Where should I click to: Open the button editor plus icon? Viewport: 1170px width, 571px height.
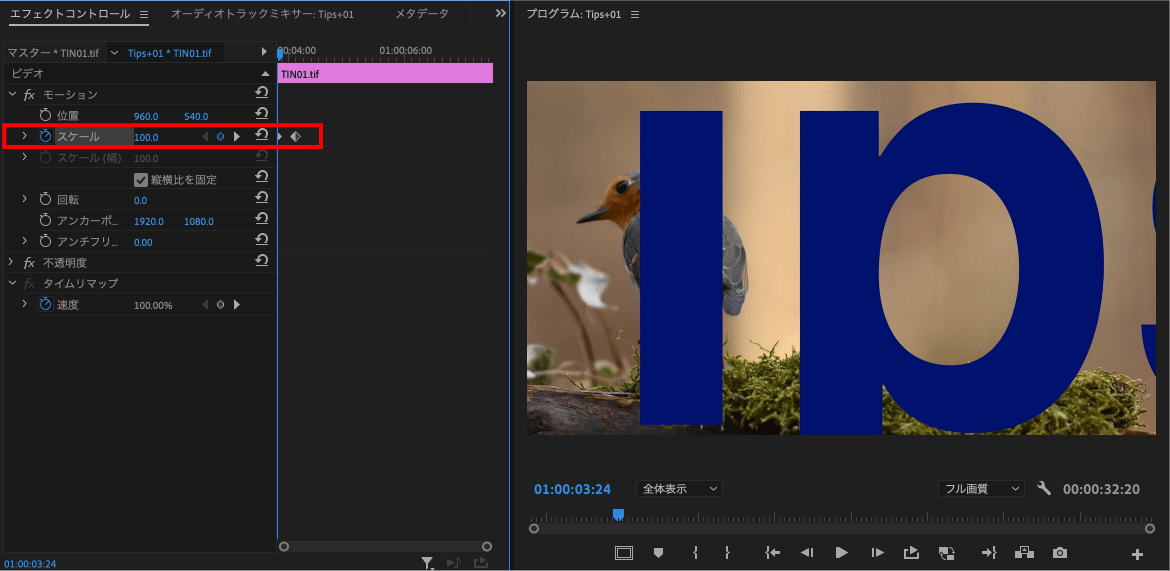1137,554
